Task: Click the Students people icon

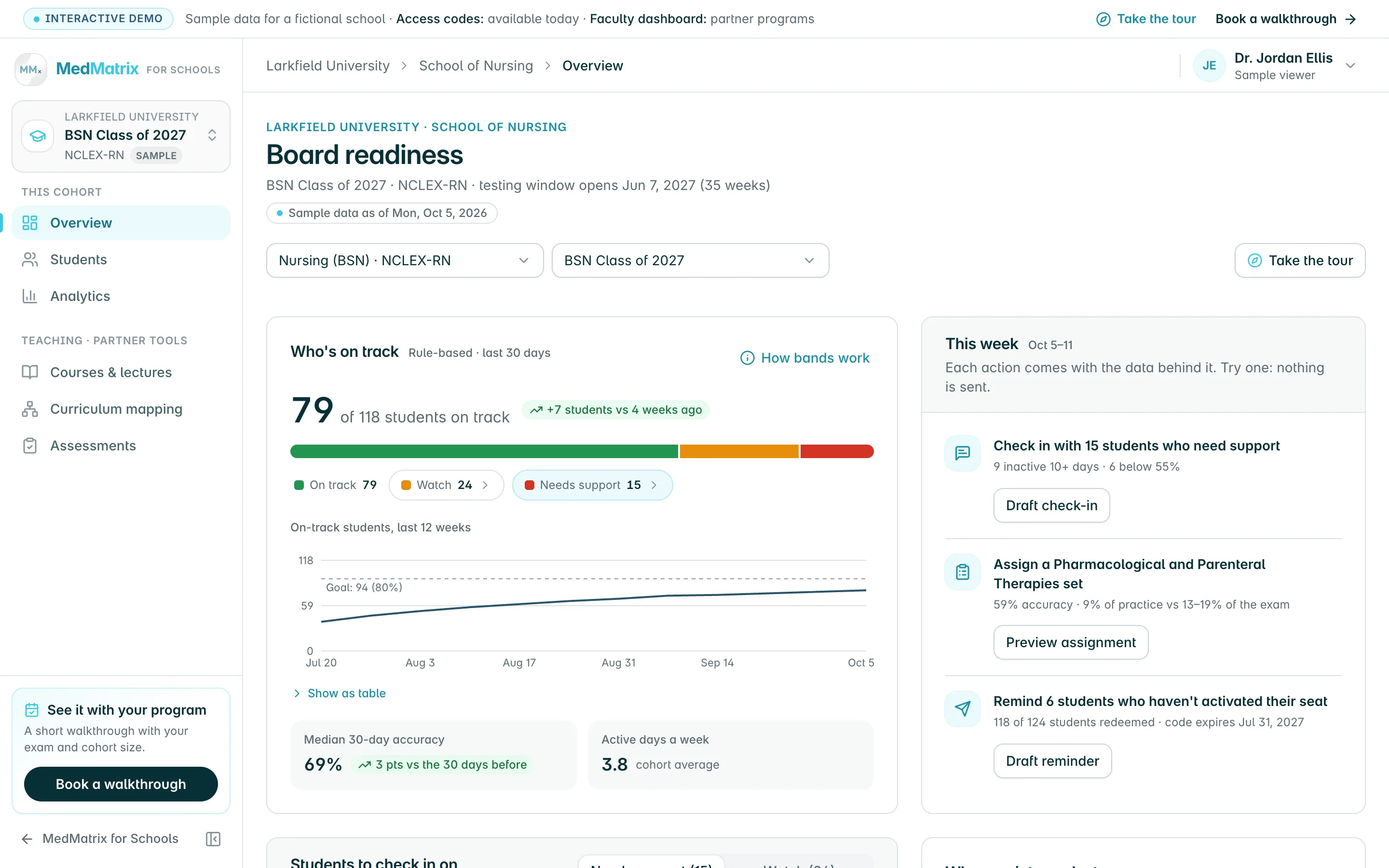Action: 30,259
